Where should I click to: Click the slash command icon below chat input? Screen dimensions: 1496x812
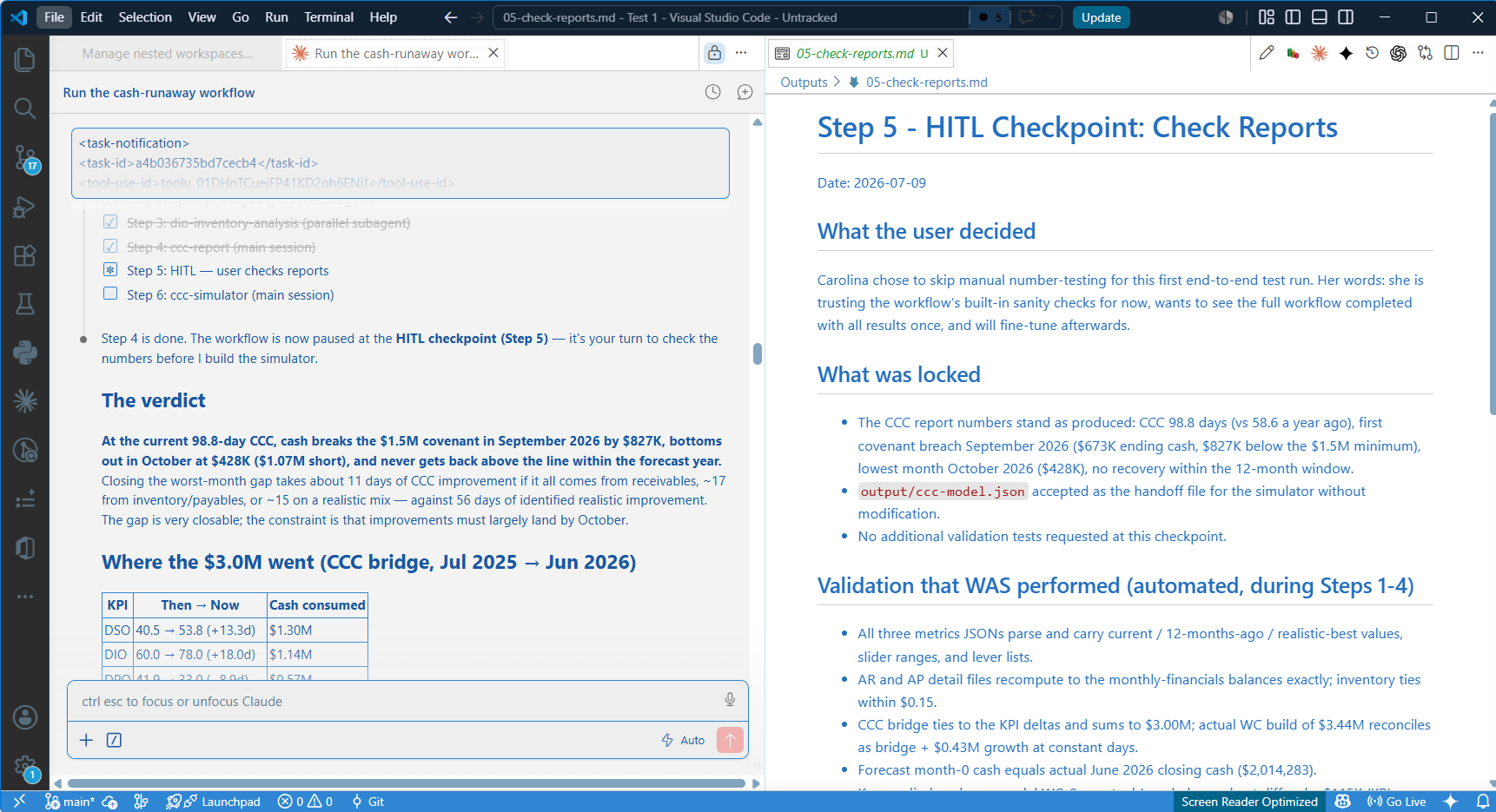[x=114, y=740]
